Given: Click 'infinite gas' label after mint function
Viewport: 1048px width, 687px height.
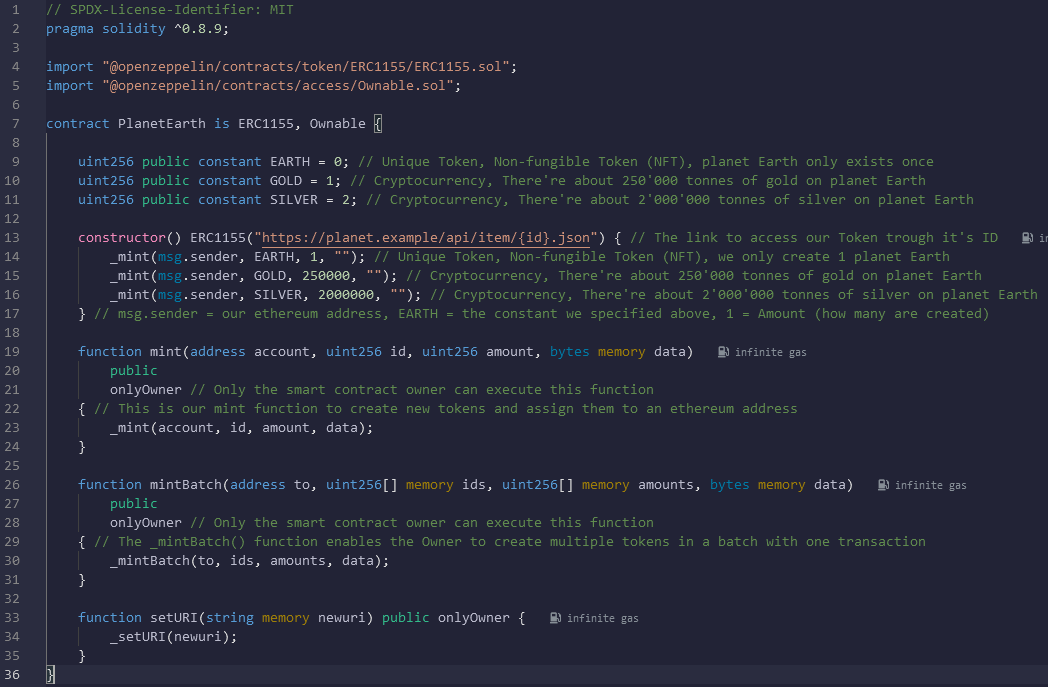Looking at the screenshot, I should coord(771,352).
